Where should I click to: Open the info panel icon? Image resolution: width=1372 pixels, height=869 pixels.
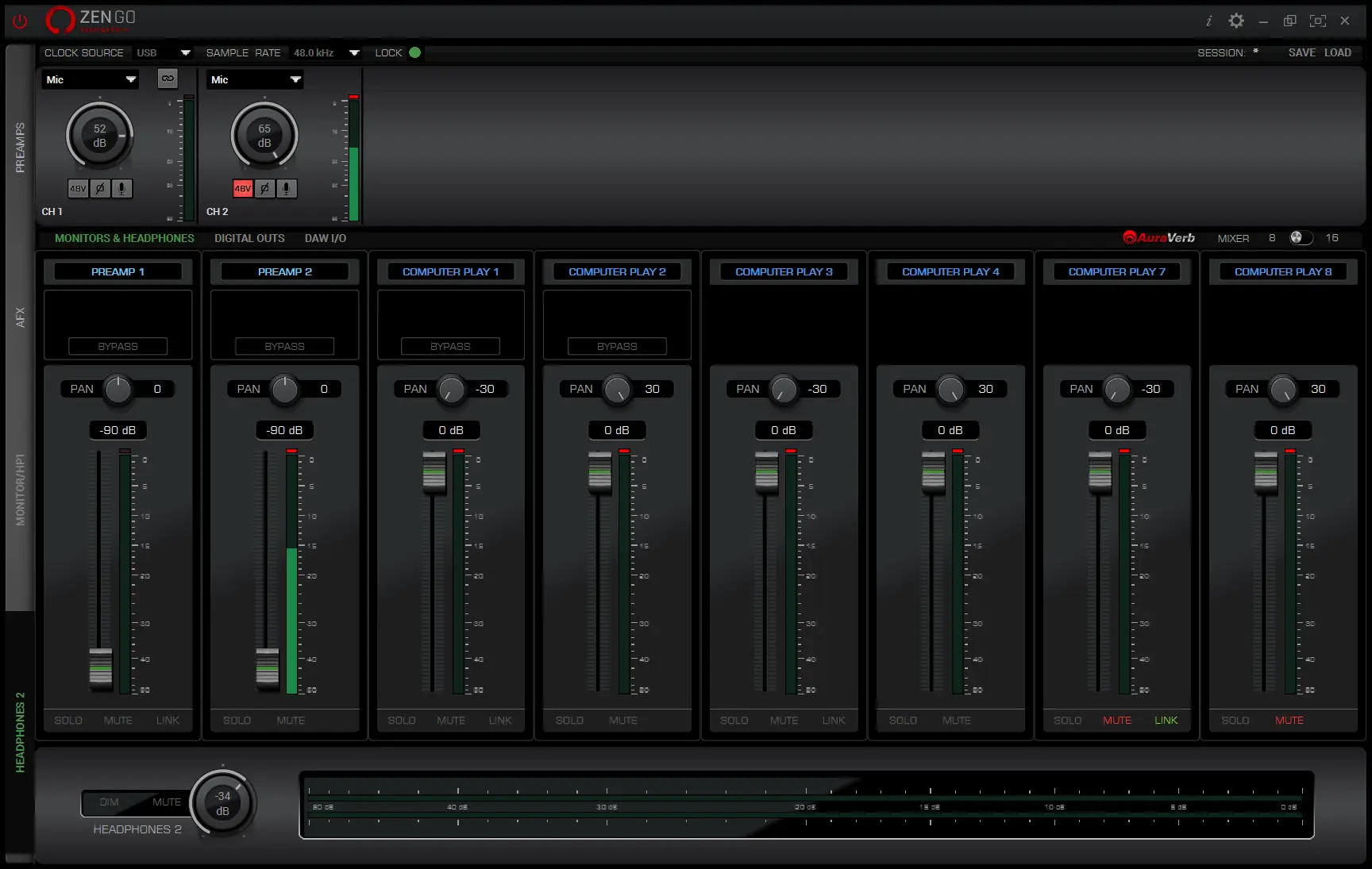tap(1208, 21)
